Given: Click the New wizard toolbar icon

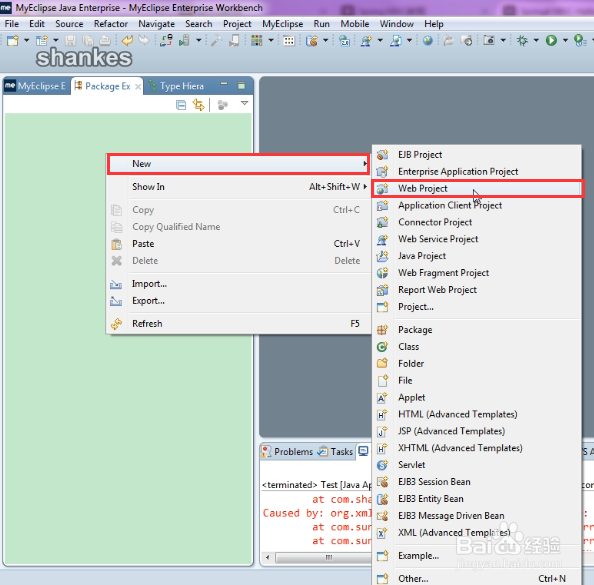Looking at the screenshot, I should click(x=13, y=40).
